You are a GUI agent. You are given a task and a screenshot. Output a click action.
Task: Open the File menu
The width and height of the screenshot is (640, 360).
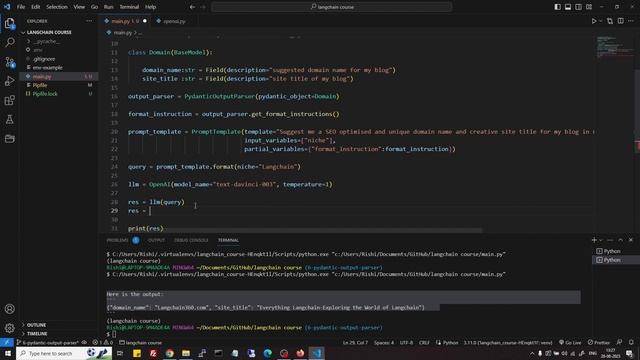[x=21, y=7]
